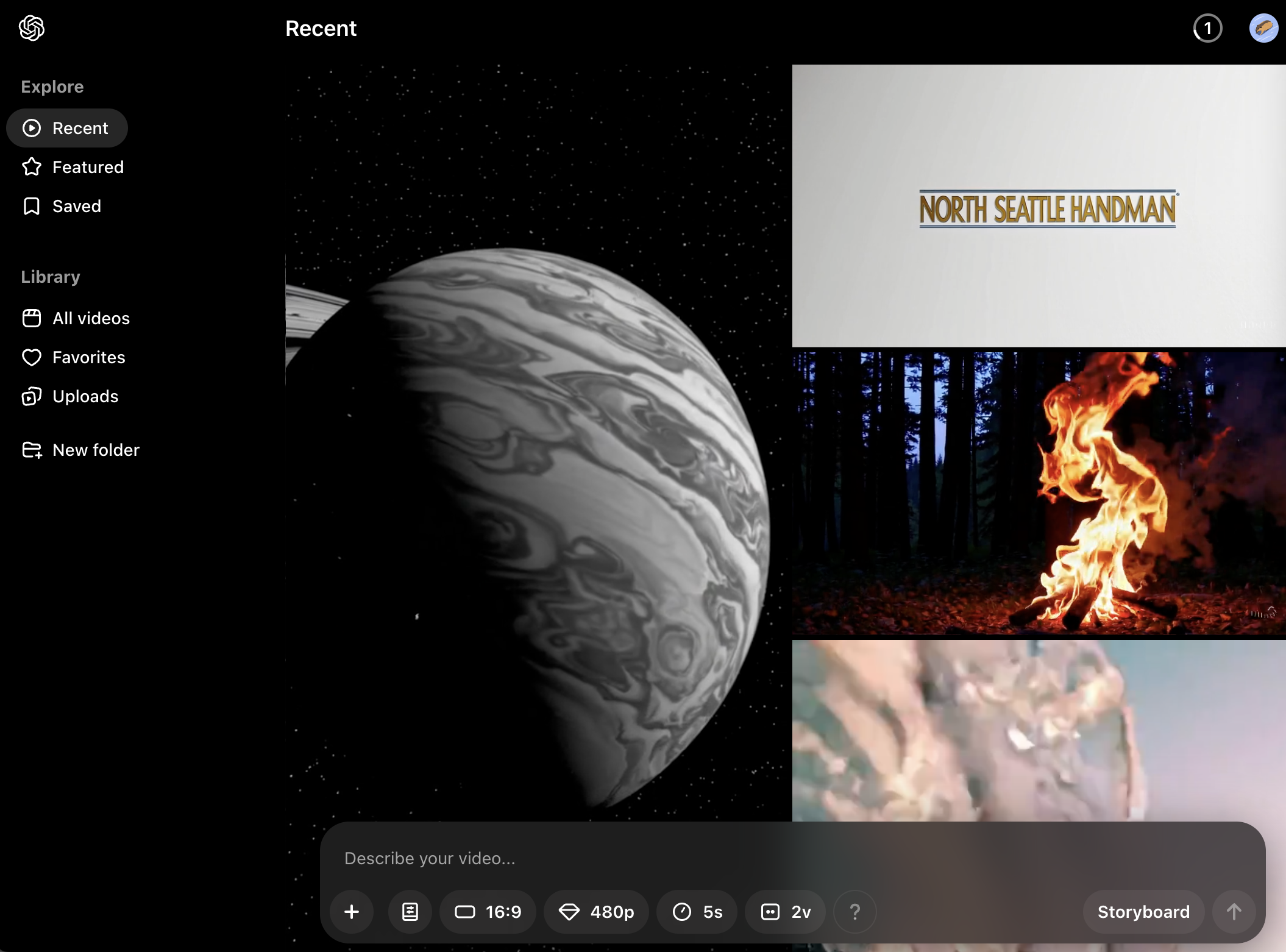Open the Storyboard editor
Viewport: 1286px width, 952px height.
(1143, 912)
